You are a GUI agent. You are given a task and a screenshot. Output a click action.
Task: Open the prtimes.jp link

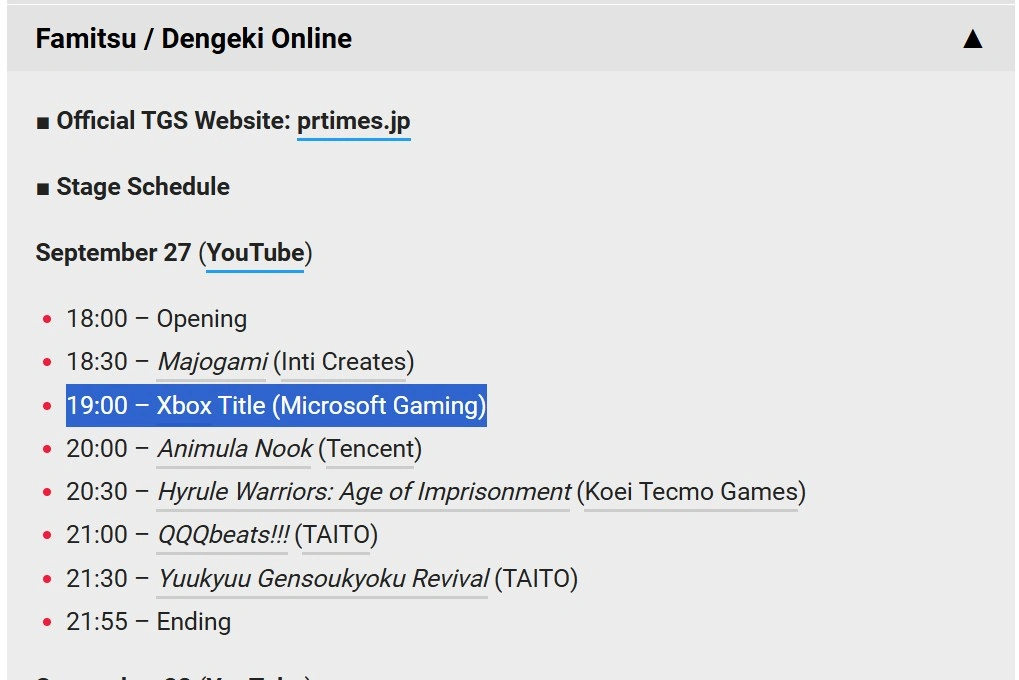pyautogui.click(x=353, y=121)
